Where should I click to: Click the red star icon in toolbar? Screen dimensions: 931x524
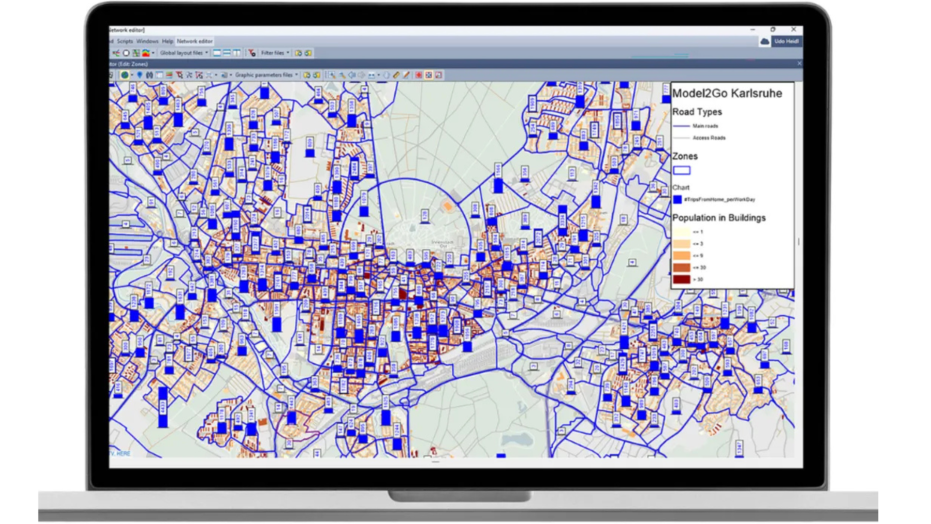tap(418, 75)
